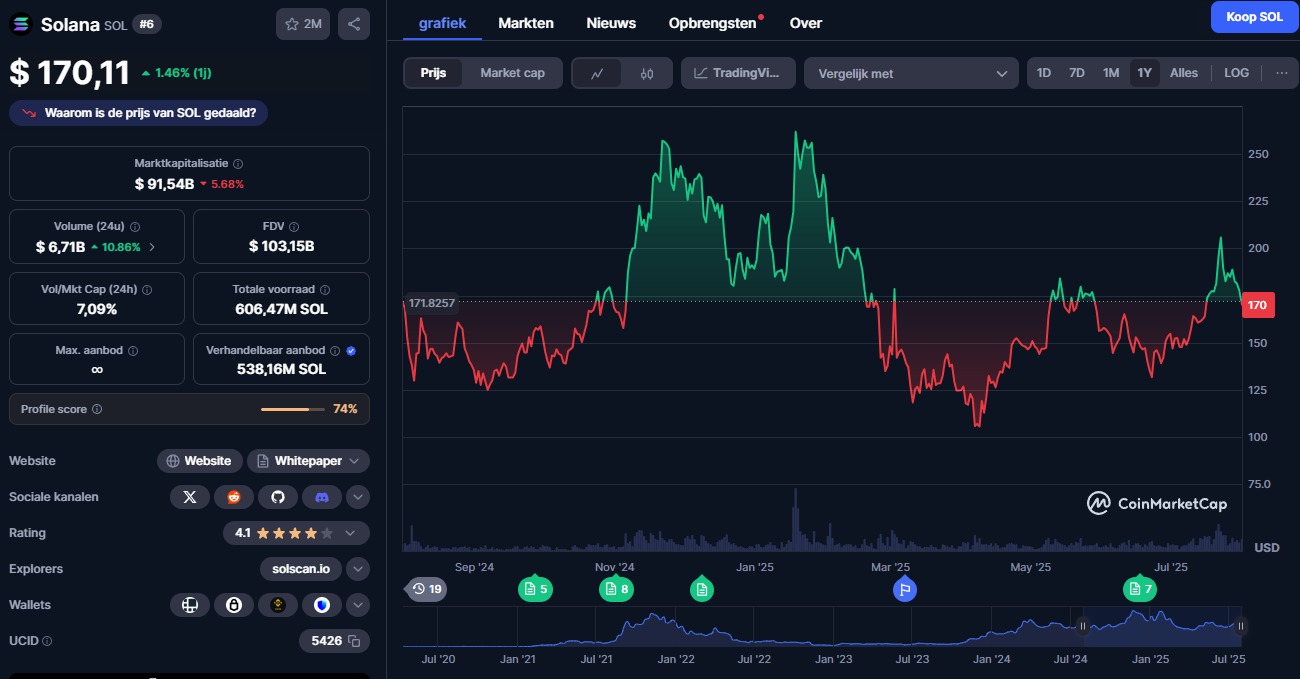Open the Binance wallet icon
The width and height of the screenshot is (1300, 679).
[x=278, y=605]
